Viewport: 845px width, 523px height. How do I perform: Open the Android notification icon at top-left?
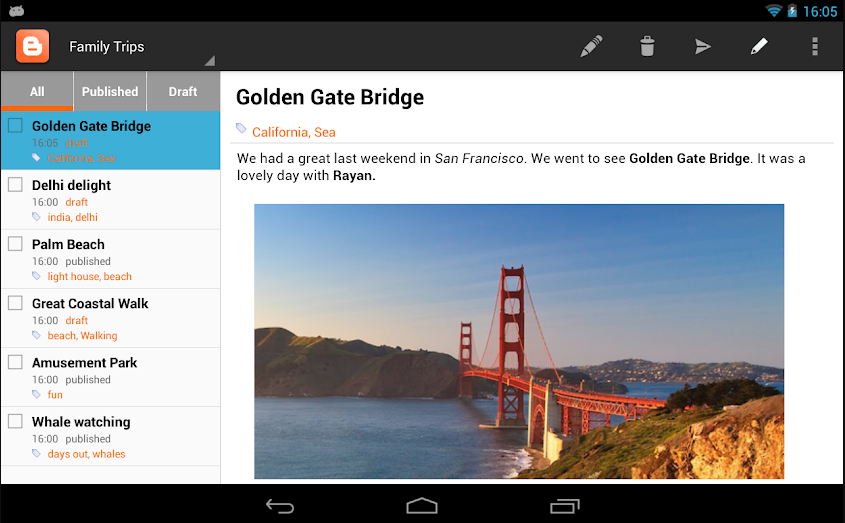click(x=17, y=11)
